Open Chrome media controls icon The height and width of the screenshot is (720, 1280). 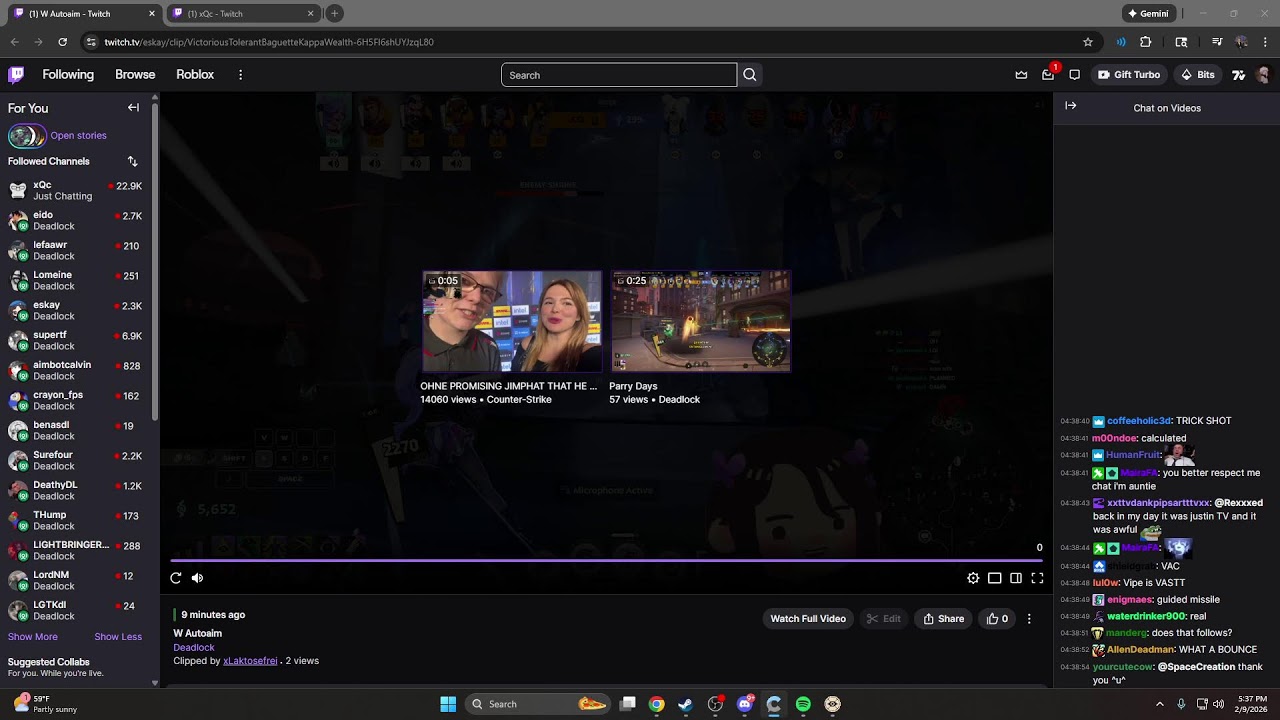coord(1217,42)
